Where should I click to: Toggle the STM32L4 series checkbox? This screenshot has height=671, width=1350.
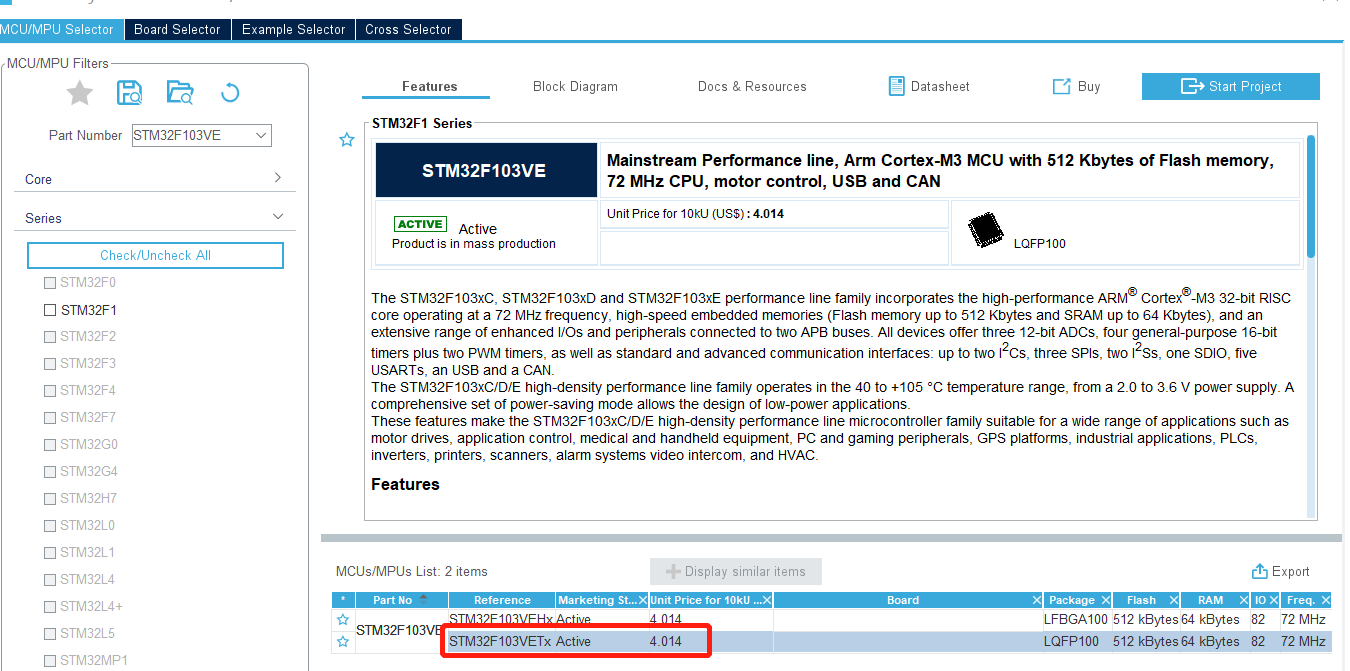[x=50, y=580]
